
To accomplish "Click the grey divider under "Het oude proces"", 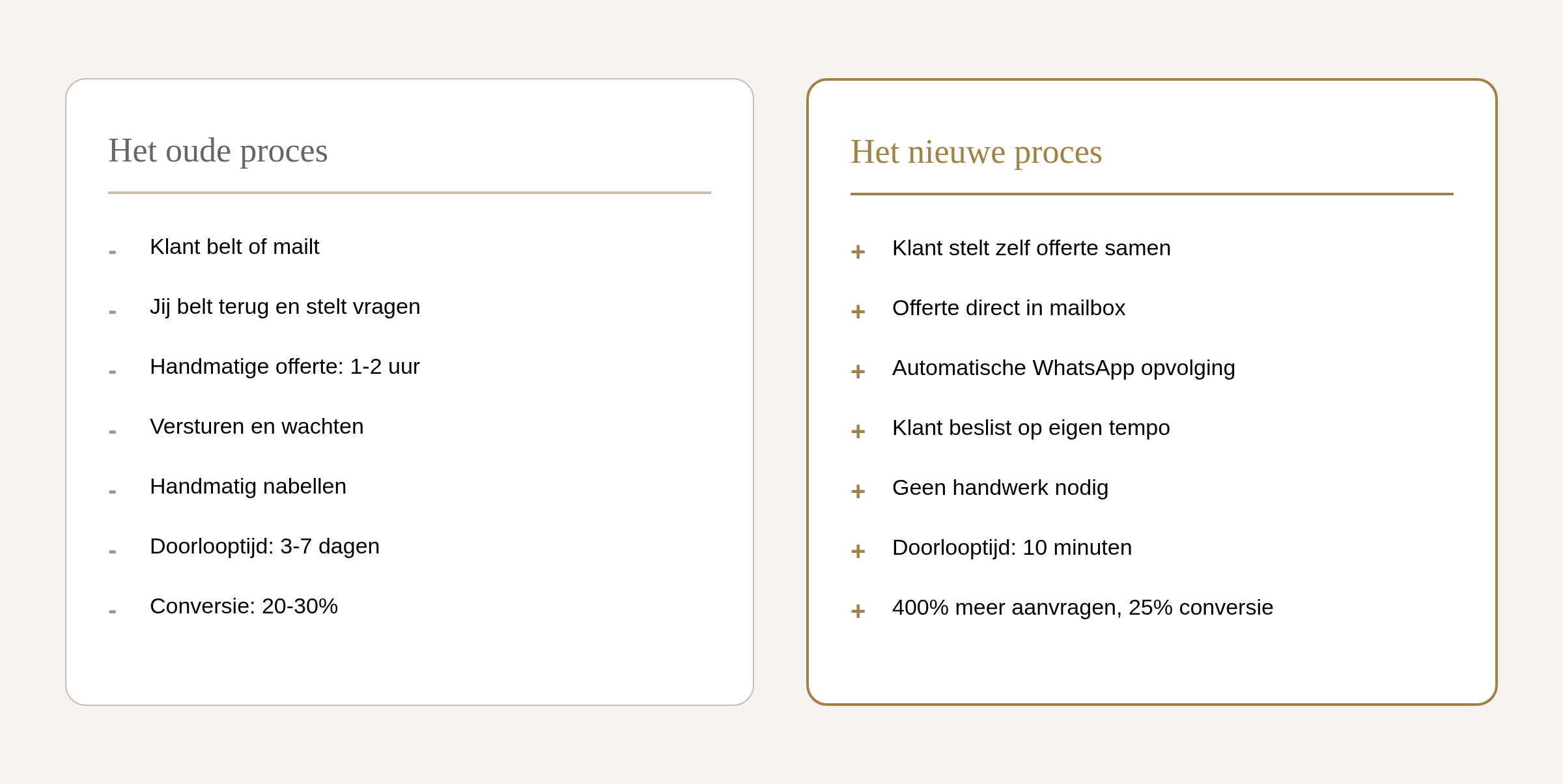I will coord(409,193).
